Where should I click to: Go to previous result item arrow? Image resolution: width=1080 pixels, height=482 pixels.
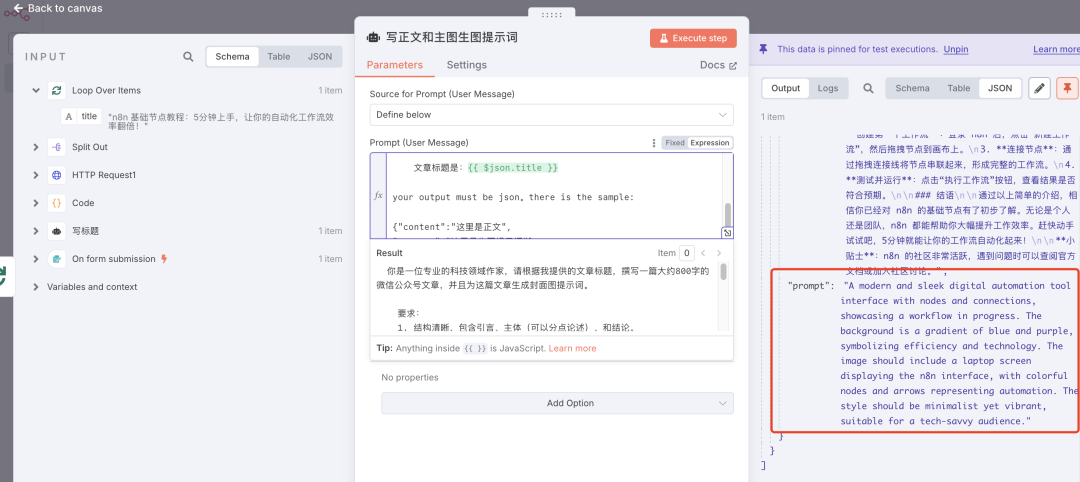[703, 253]
